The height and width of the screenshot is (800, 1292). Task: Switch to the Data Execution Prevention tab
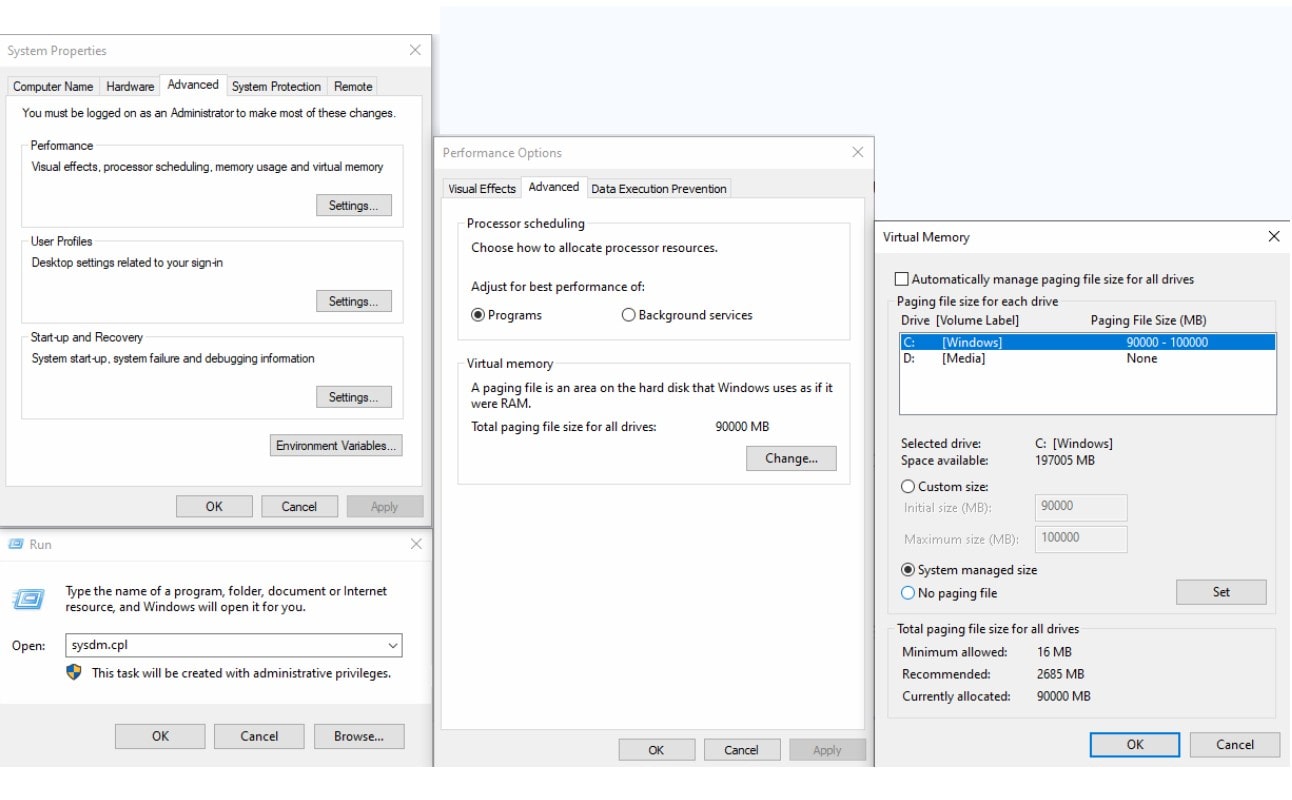tap(659, 187)
